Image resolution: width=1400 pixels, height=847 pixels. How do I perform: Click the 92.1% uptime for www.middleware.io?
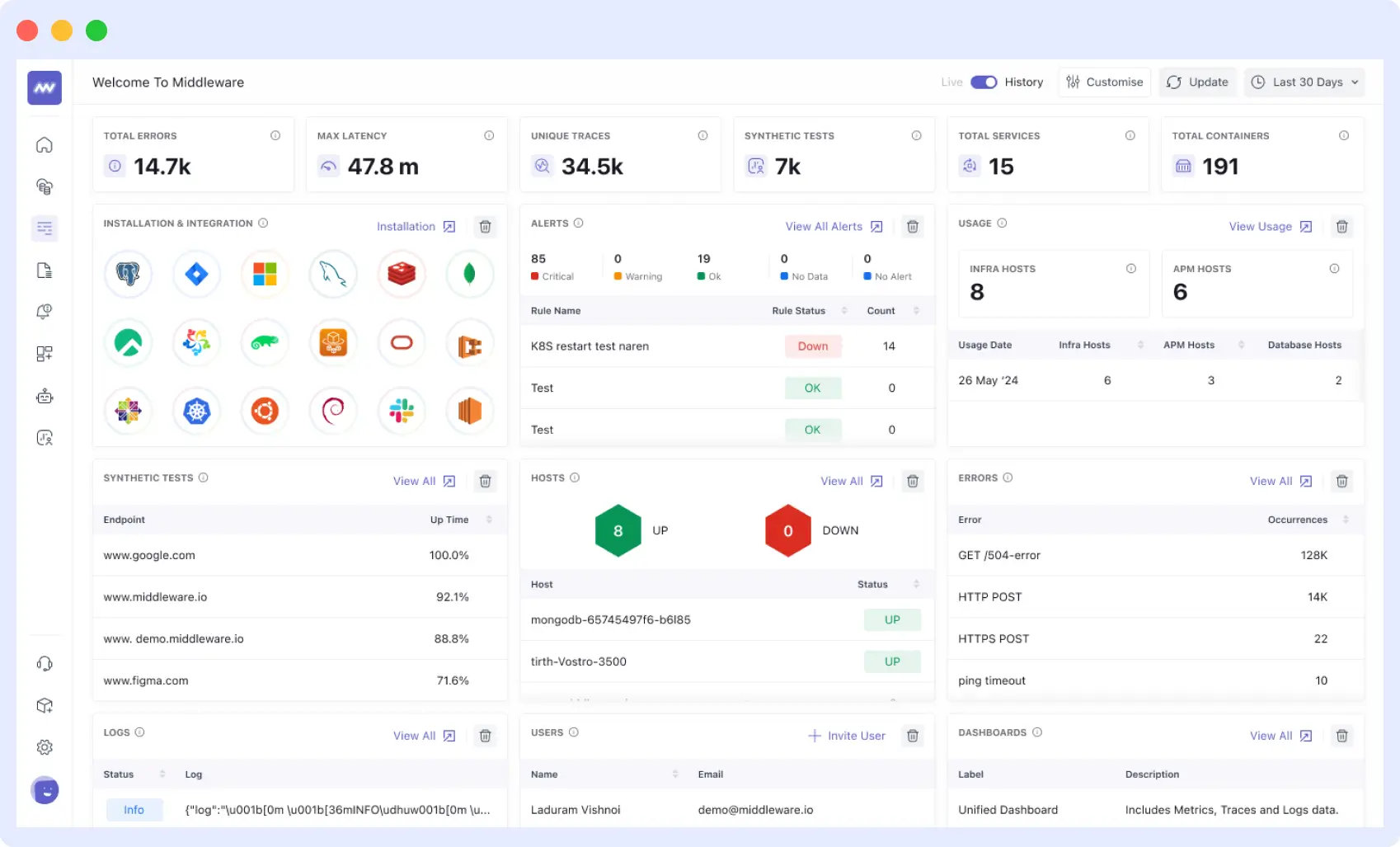tap(453, 596)
